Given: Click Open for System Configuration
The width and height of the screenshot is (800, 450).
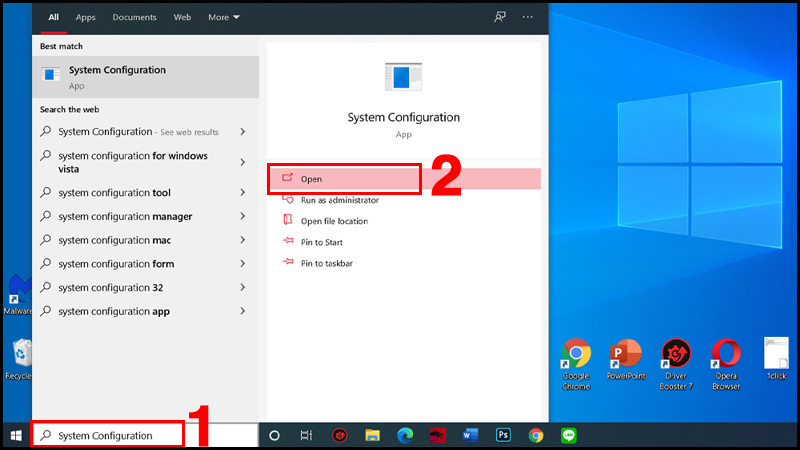Looking at the screenshot, I should coord(311,179).
